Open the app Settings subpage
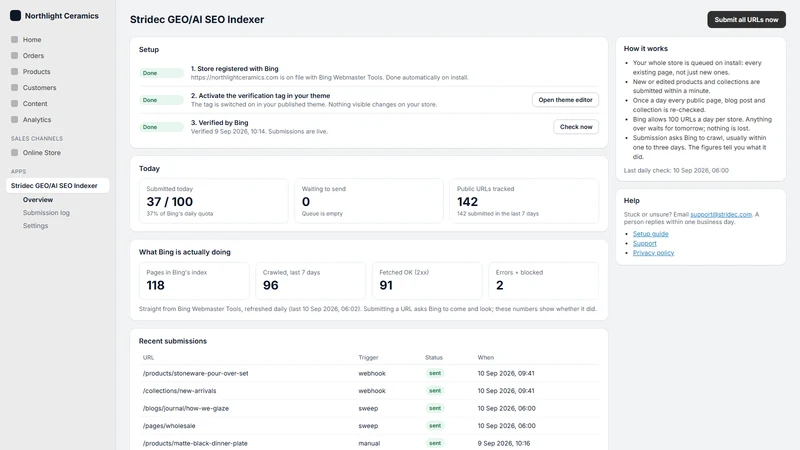Image resolution: width=800 pixels, height=450 pixels. click(x=35, y=226)
